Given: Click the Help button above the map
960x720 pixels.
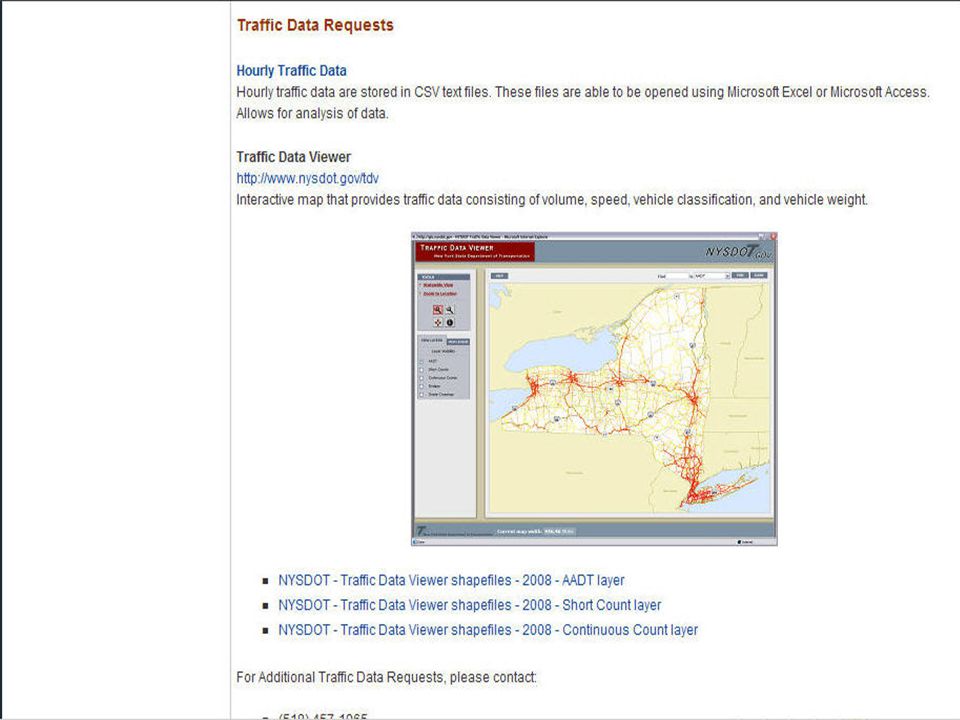Looking at the screenshot, I should [500, 276].
